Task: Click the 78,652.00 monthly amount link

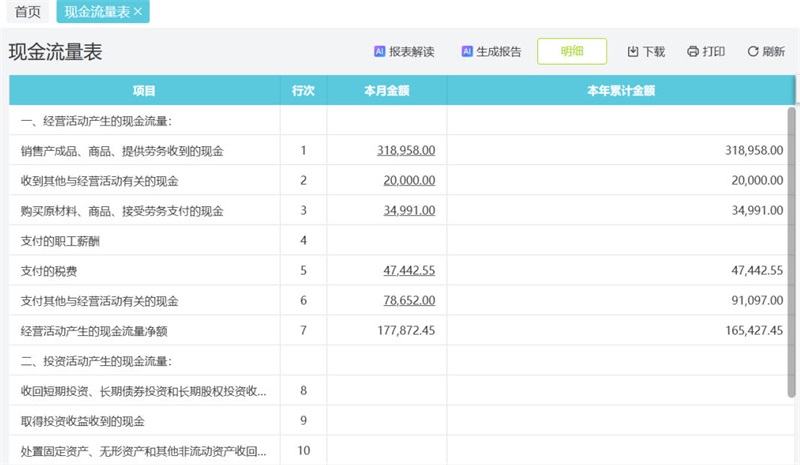Action: (409, 301)
